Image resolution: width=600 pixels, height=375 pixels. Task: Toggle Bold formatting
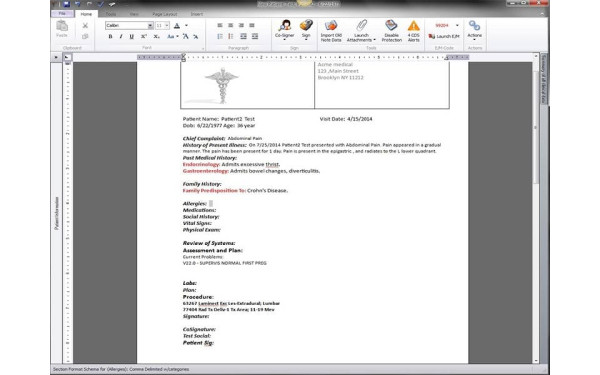(110, 36)
